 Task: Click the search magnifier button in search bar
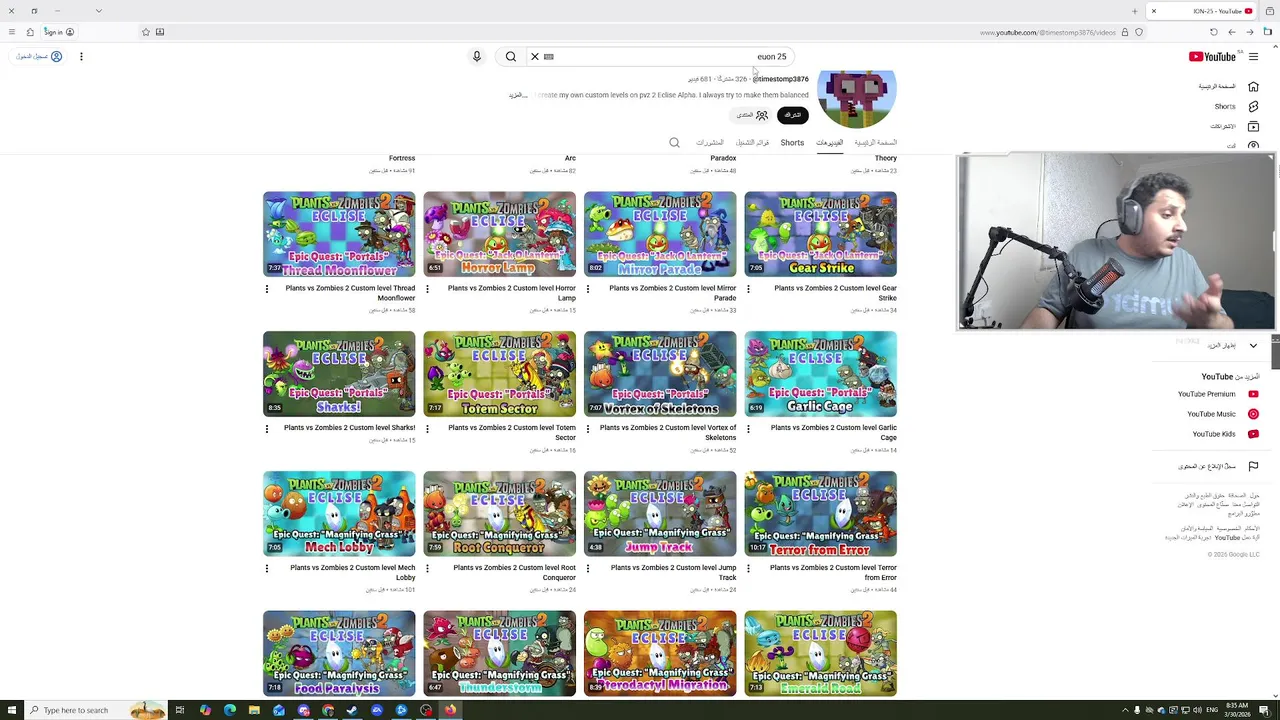point(511,57)
